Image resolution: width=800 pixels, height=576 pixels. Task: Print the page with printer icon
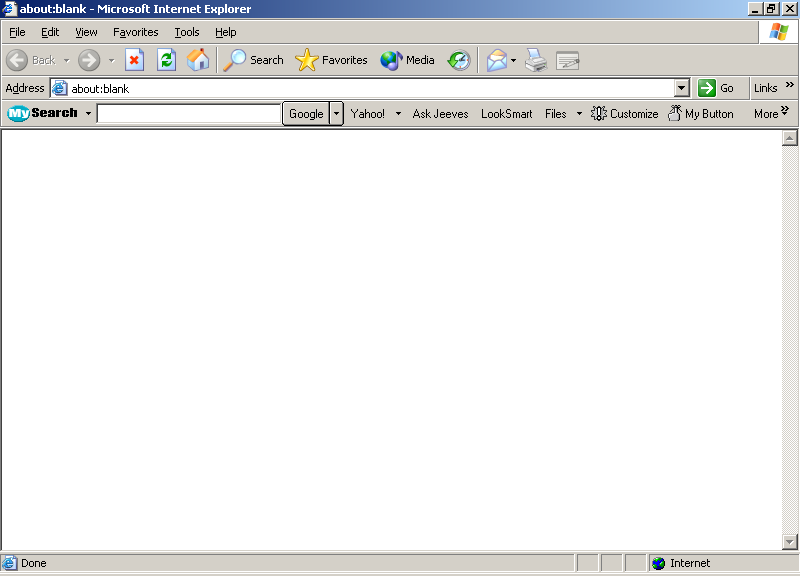[536, 60]
